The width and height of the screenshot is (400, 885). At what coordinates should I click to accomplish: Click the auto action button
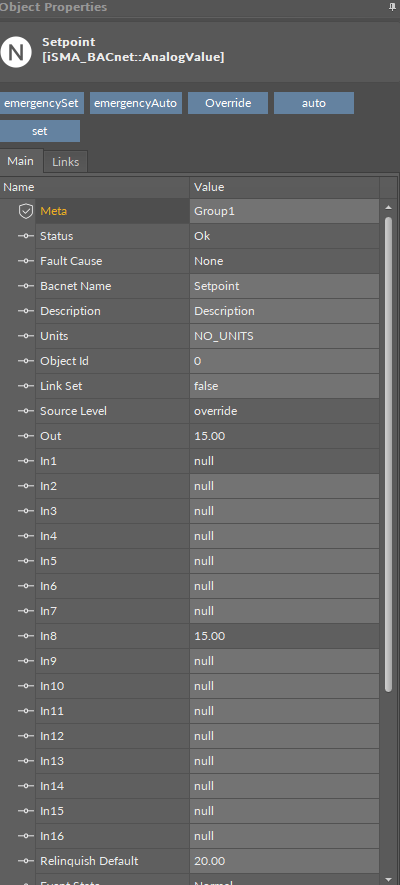(314, 103)
